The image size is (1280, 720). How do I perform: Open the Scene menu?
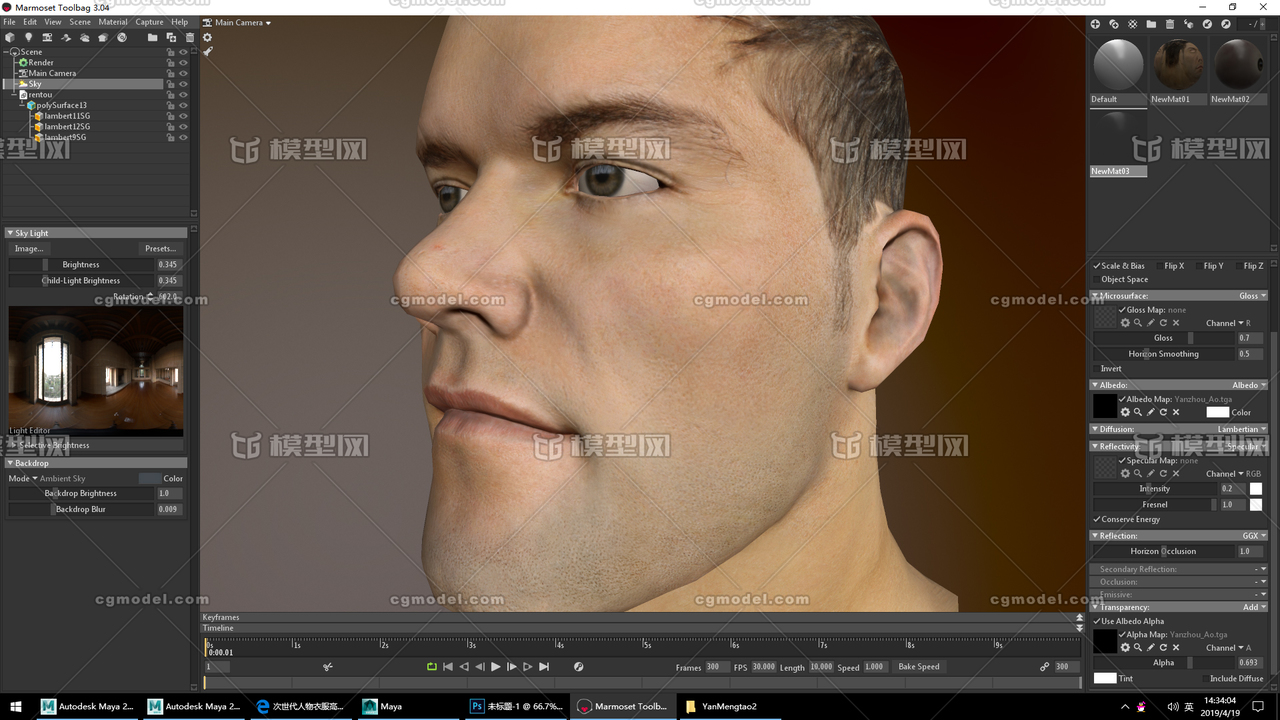(80, 22)
